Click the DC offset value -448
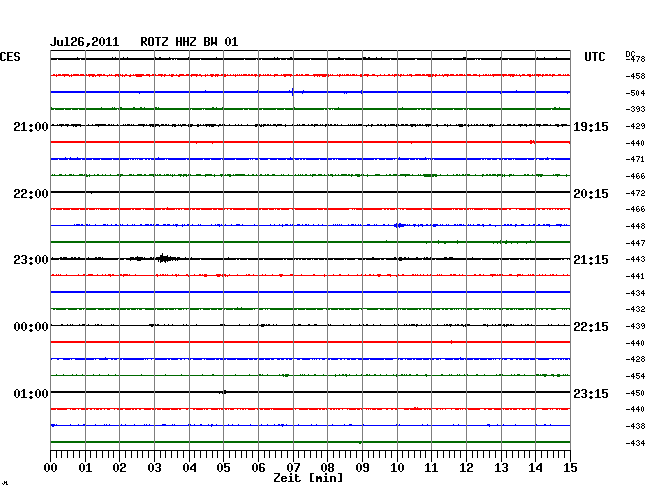 tap(635, 226)
